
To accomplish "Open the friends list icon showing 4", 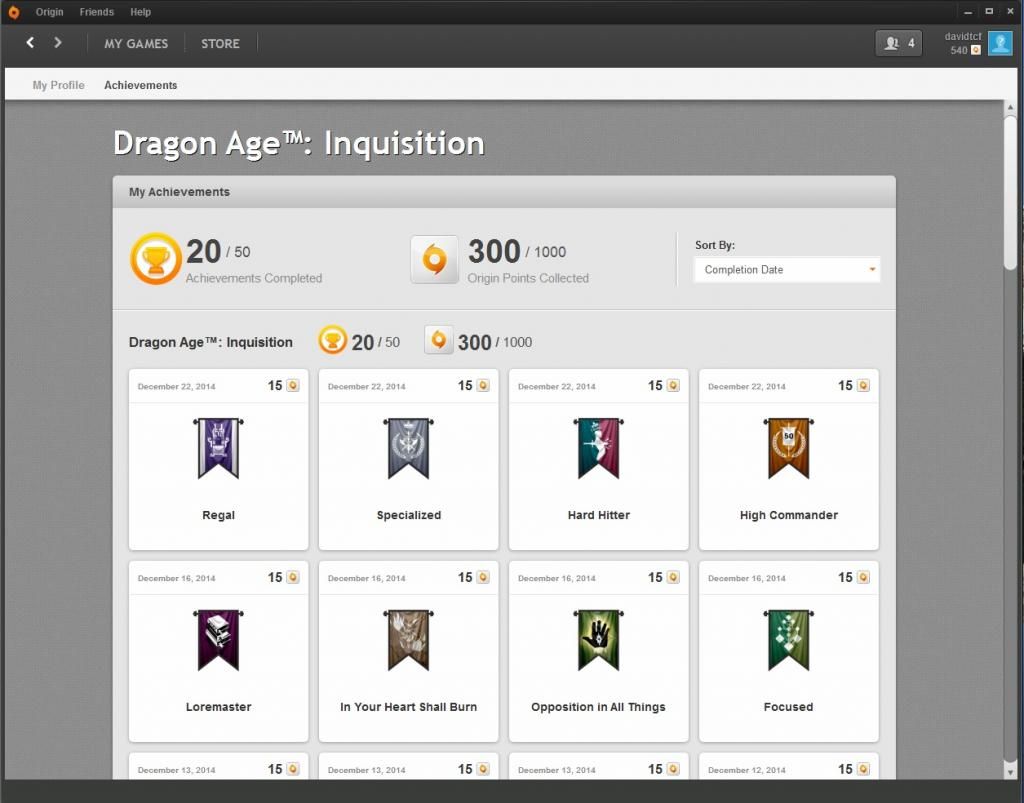I will tap(898, 43).
